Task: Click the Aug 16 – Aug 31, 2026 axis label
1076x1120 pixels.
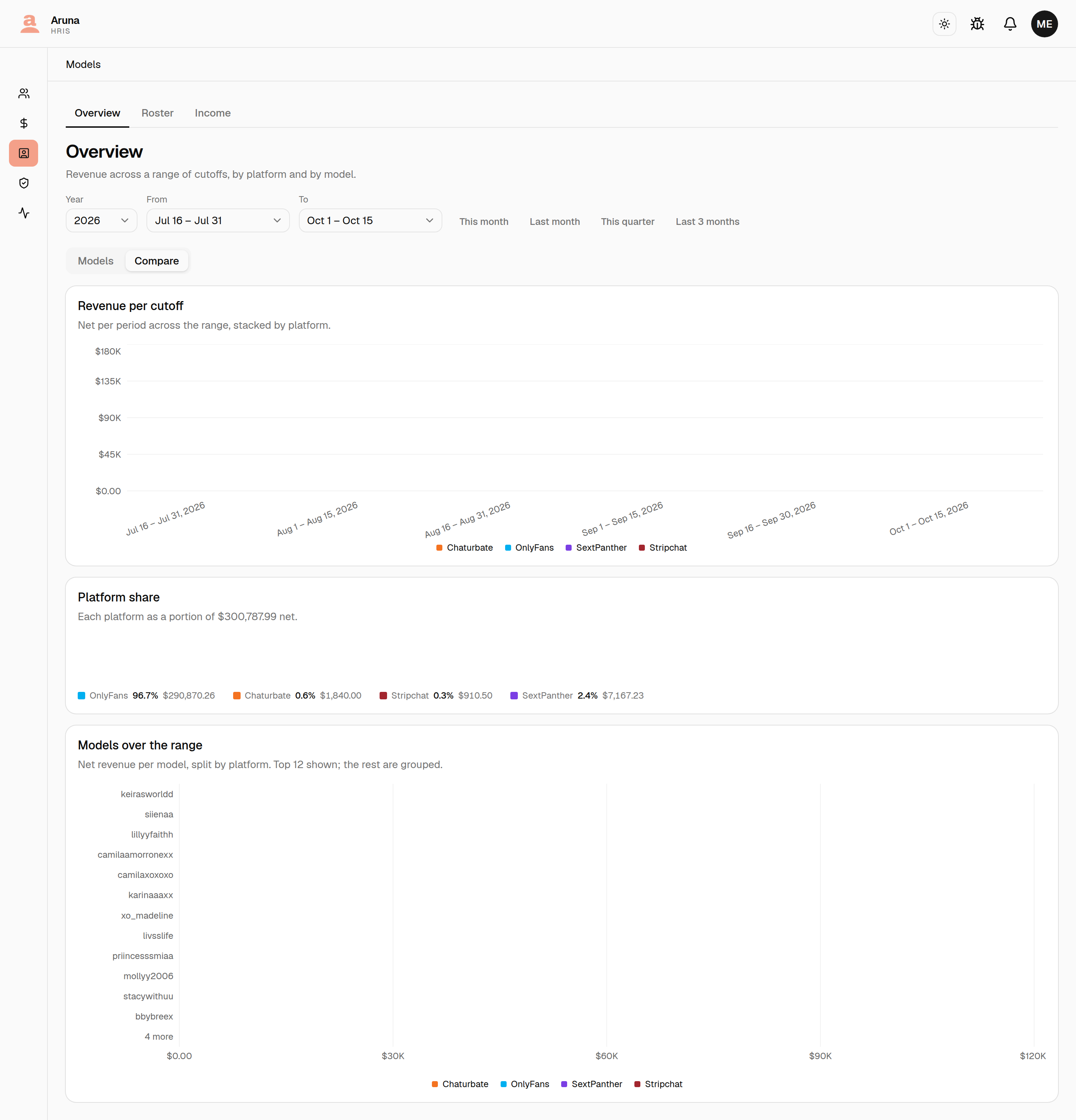Action: click(467, 519)
